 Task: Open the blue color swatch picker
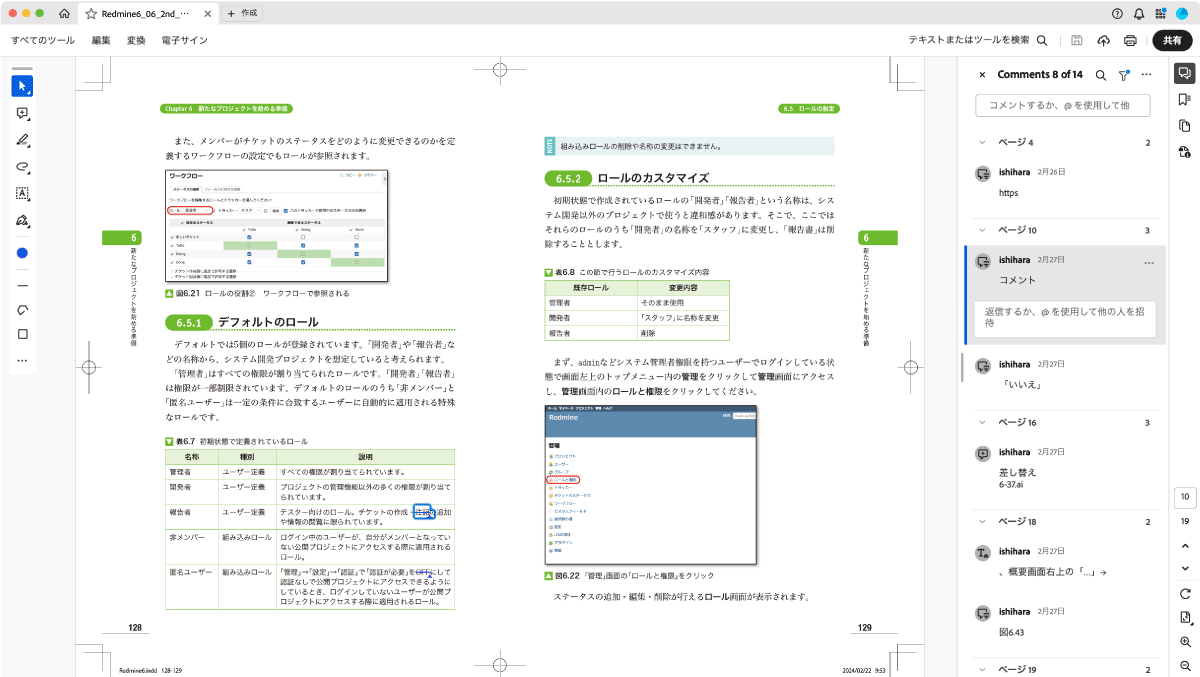click(22, 253)
